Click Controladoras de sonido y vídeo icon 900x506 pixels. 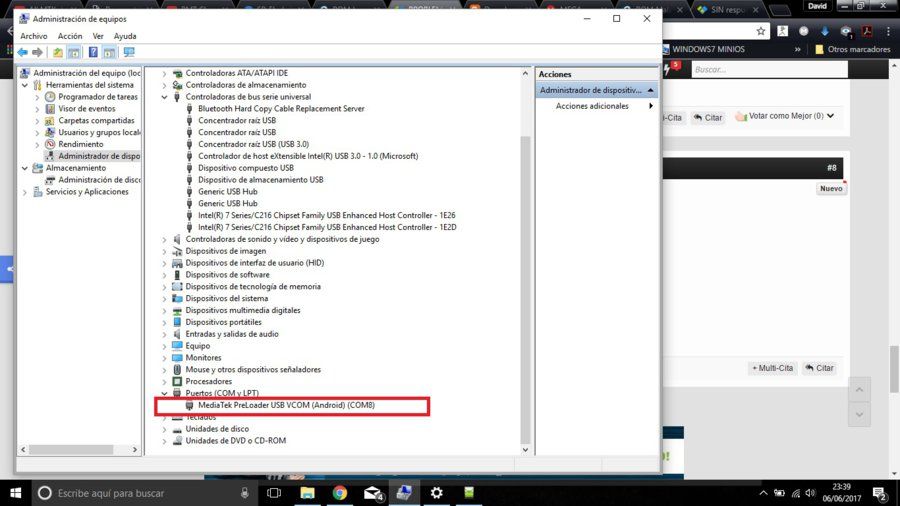pyautogui.click(x=177, y=239)
